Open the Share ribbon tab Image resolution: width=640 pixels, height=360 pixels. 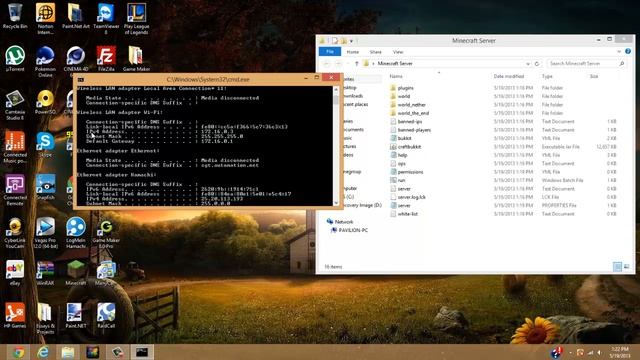tap(376, 52)
